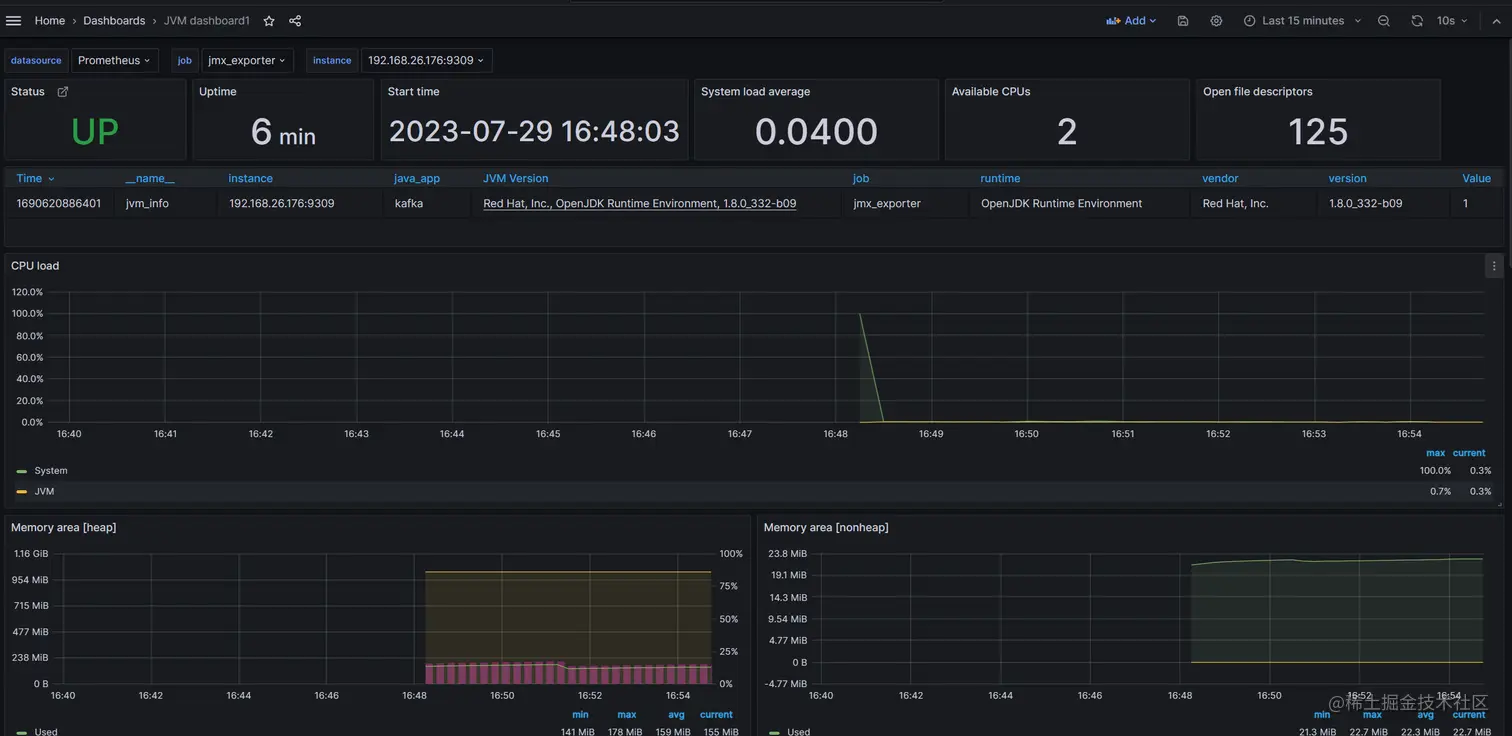Star the JVM dashboard1 as favorite
This screenshot has width=1512, height=736.
click(269, 20)
